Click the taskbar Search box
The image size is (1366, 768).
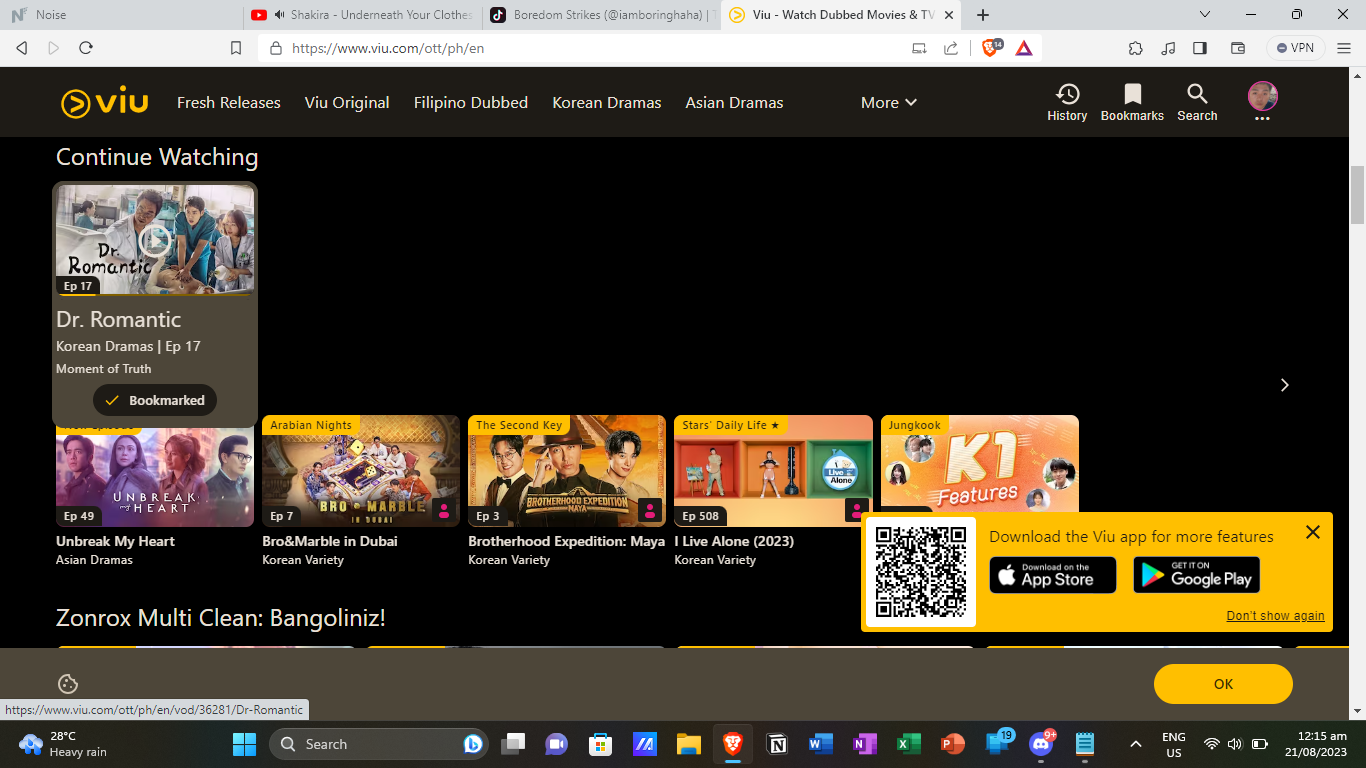click(x=381, y=744)
